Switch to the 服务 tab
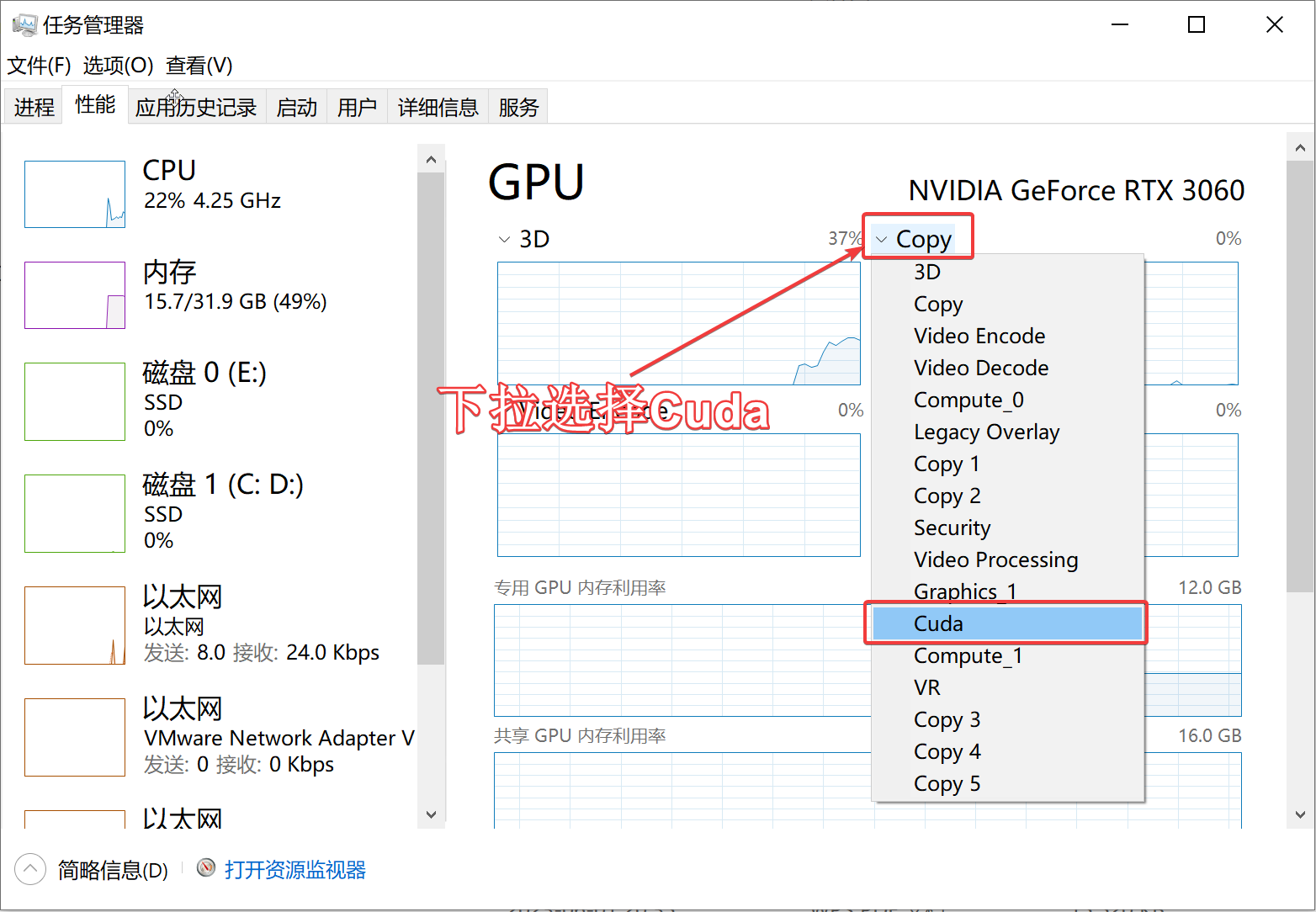1316x912 pixels. coord(518,107)
